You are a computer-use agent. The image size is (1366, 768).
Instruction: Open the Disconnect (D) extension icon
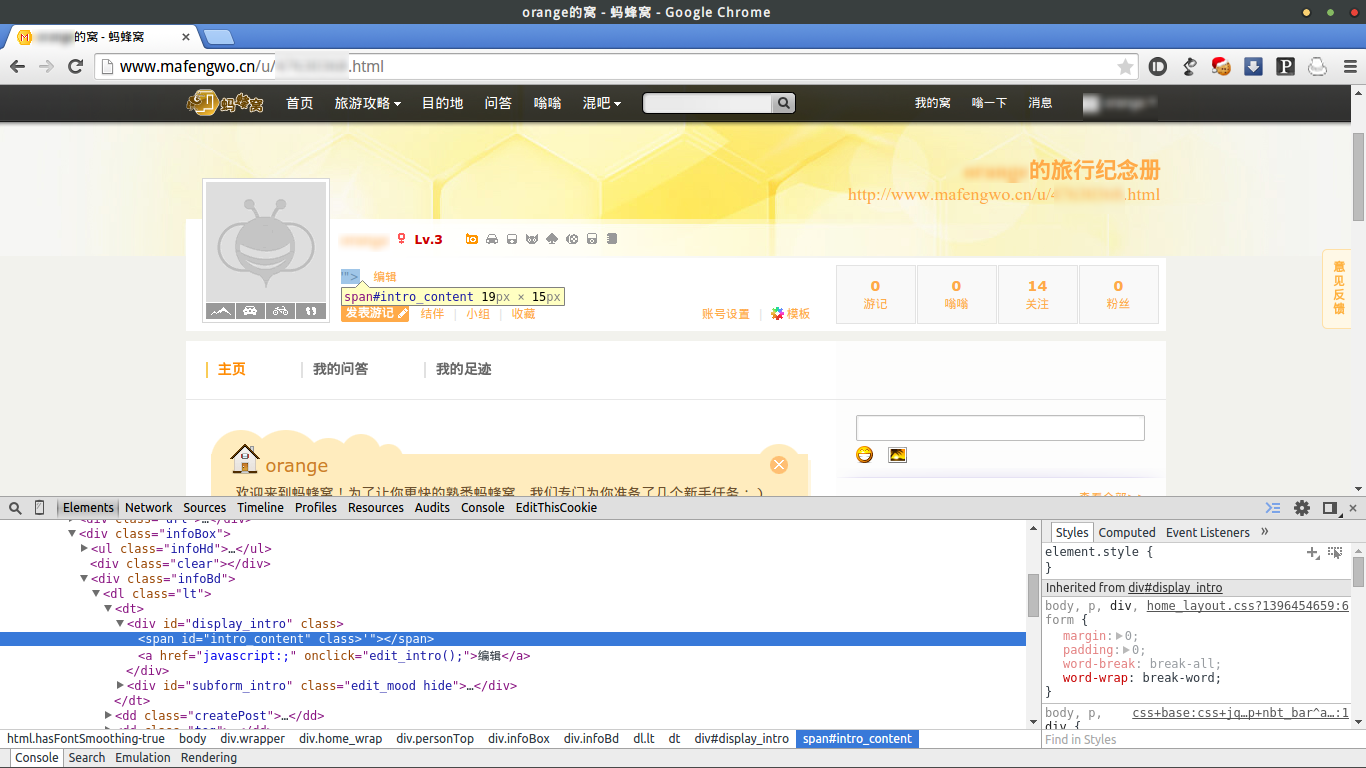tap(1157, 67)
